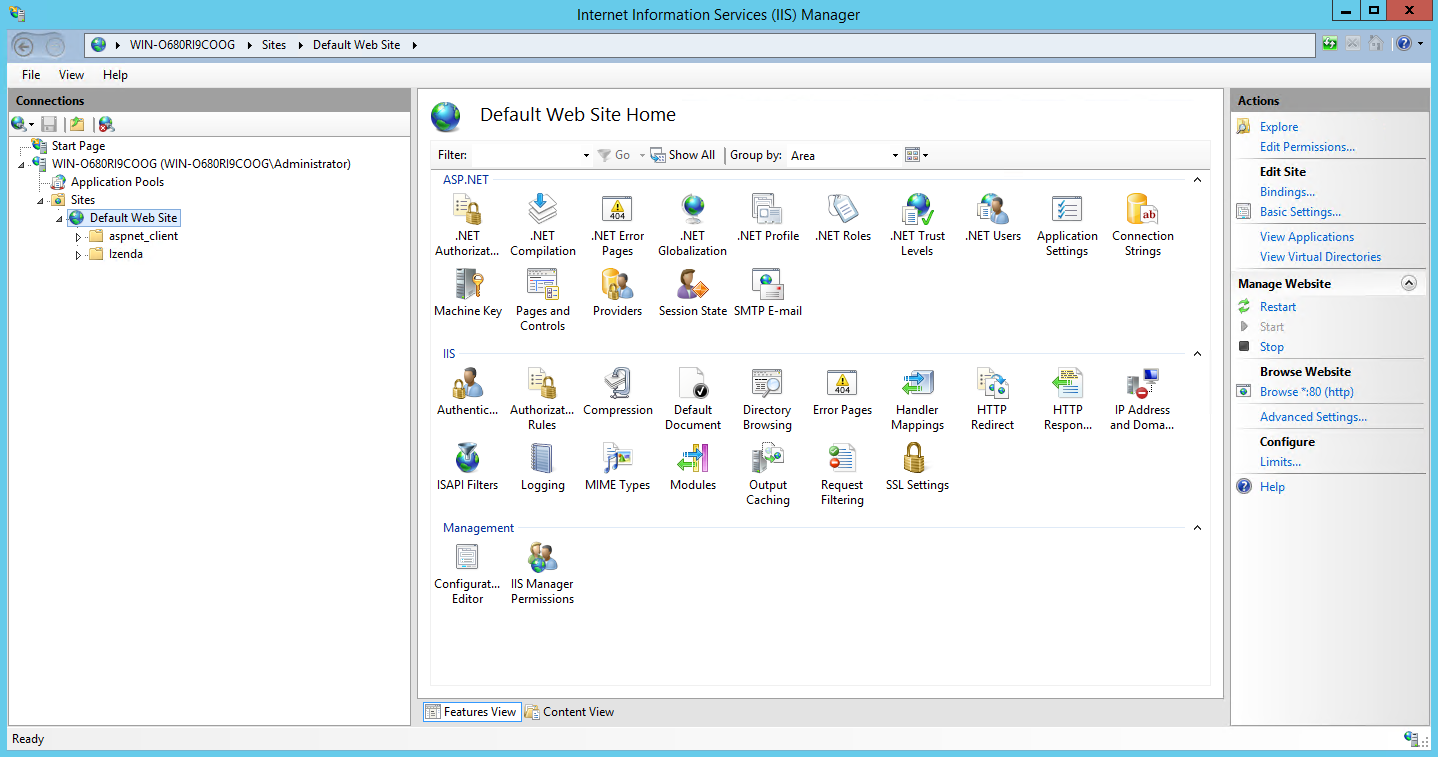Collapse the Default Web Site node
Image resolution: width=1438 pixels, height=757 pixels.
pos(60,219)
